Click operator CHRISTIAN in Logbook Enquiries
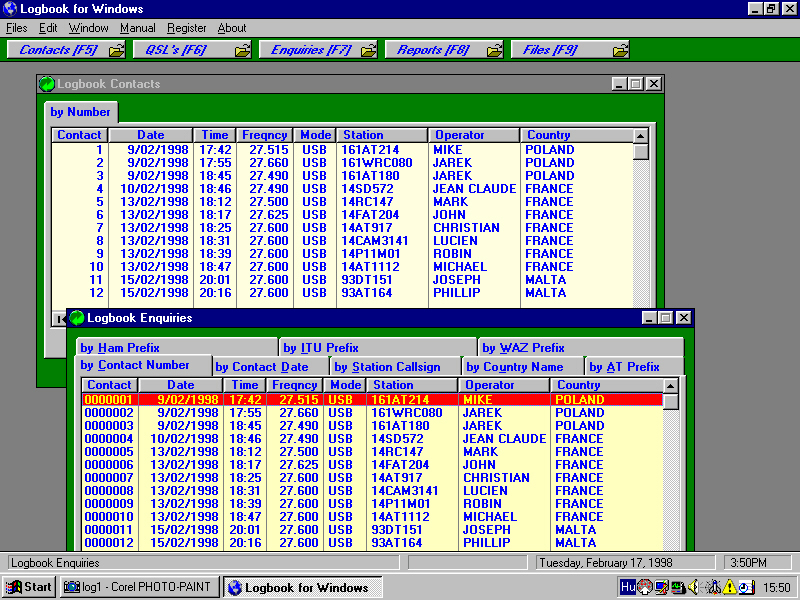800x600 pixels. click(x=496, y=478)
